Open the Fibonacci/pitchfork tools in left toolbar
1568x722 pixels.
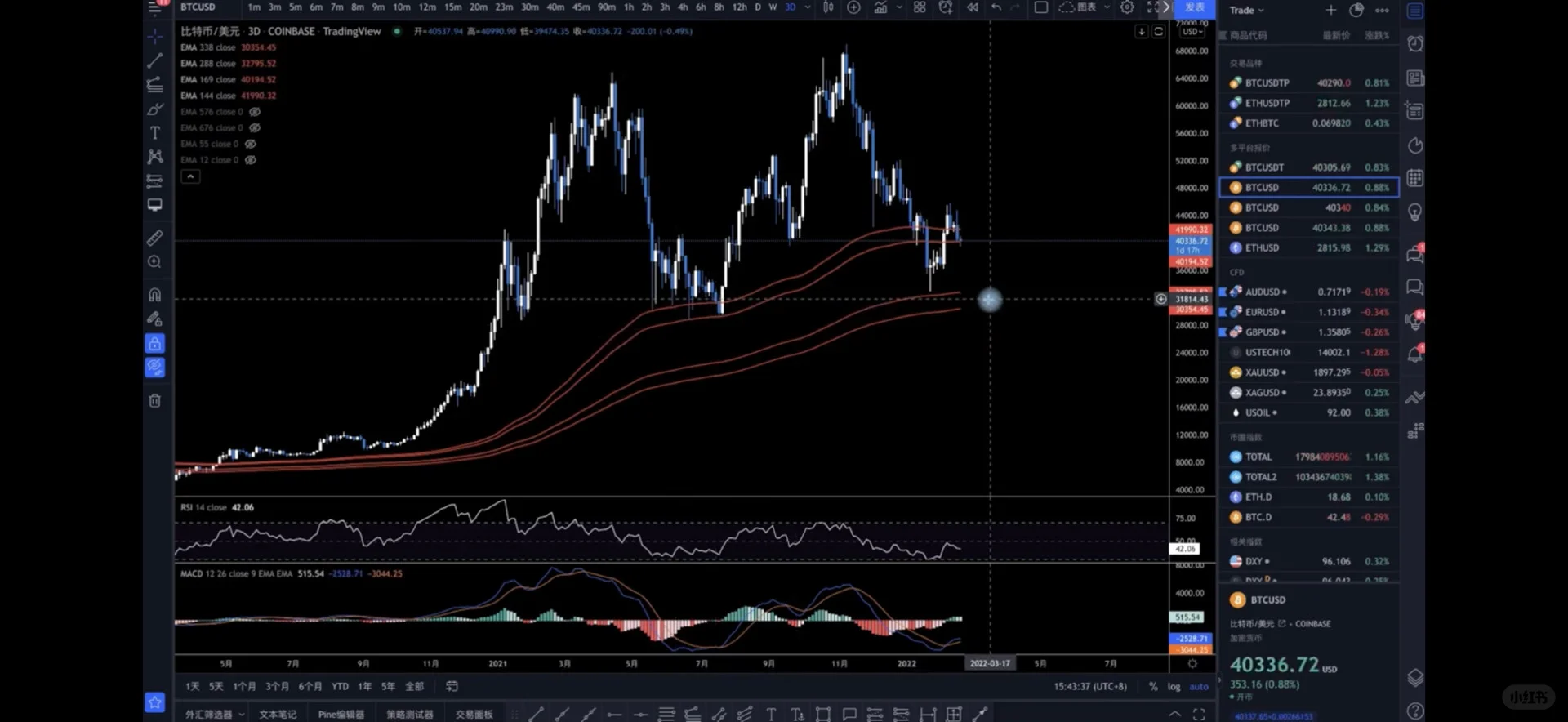point(154,84)
